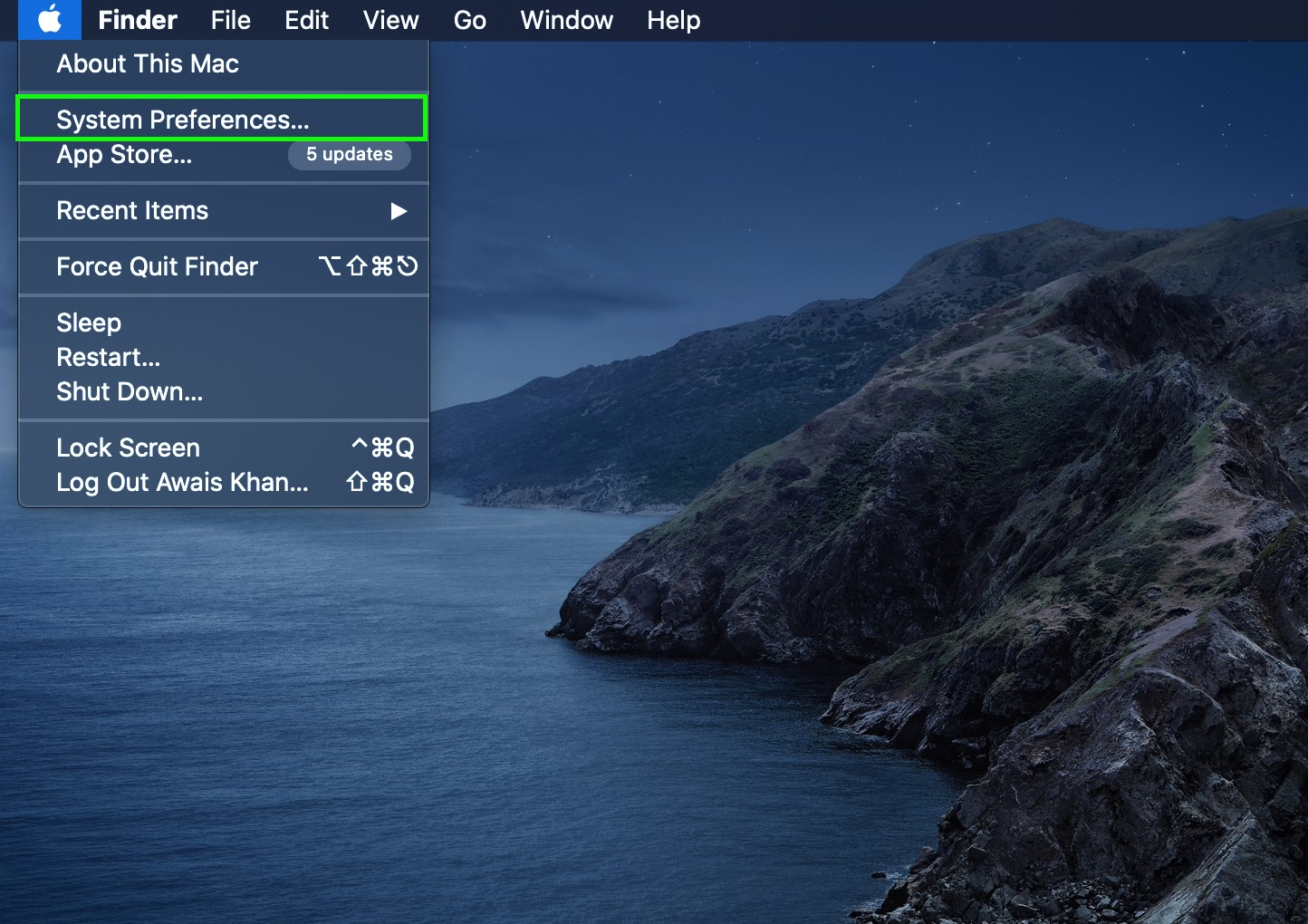Click the Apple logo in the menu bar
The width and height of the screenshot is (1308, 924).
click(50, 20)
